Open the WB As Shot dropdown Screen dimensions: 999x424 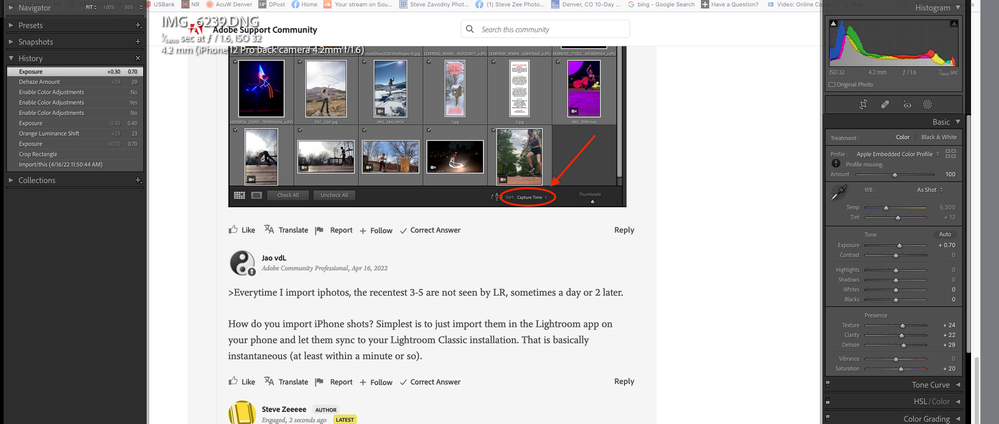point(930,190)
